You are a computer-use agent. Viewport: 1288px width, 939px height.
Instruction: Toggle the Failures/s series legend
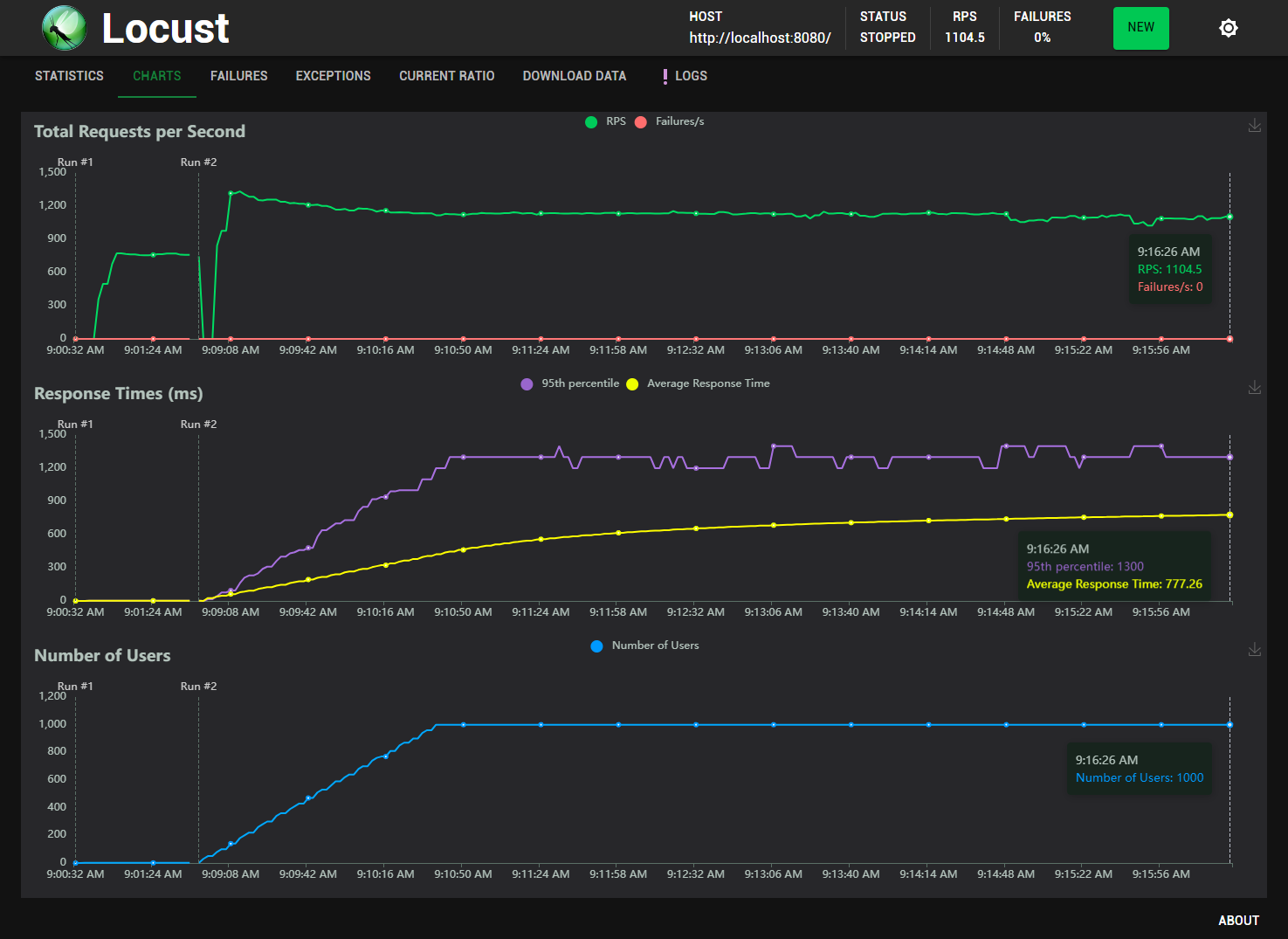click(669, 121)
